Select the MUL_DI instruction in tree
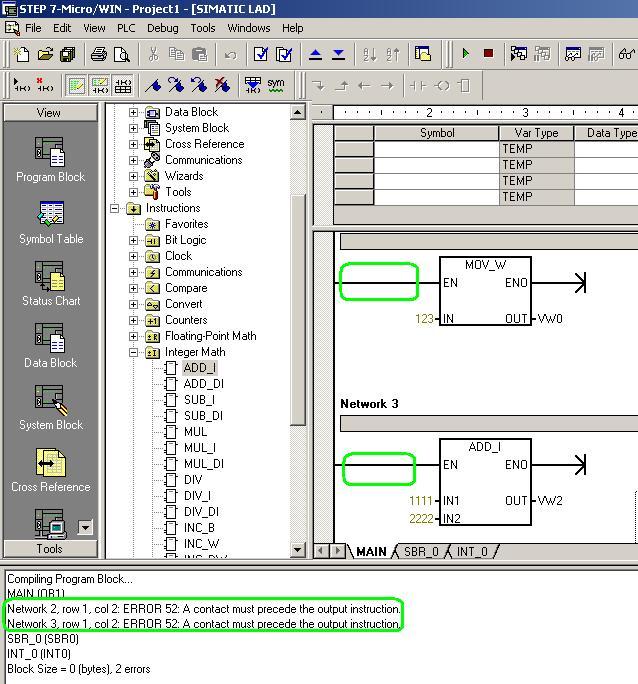 (204, 464)
